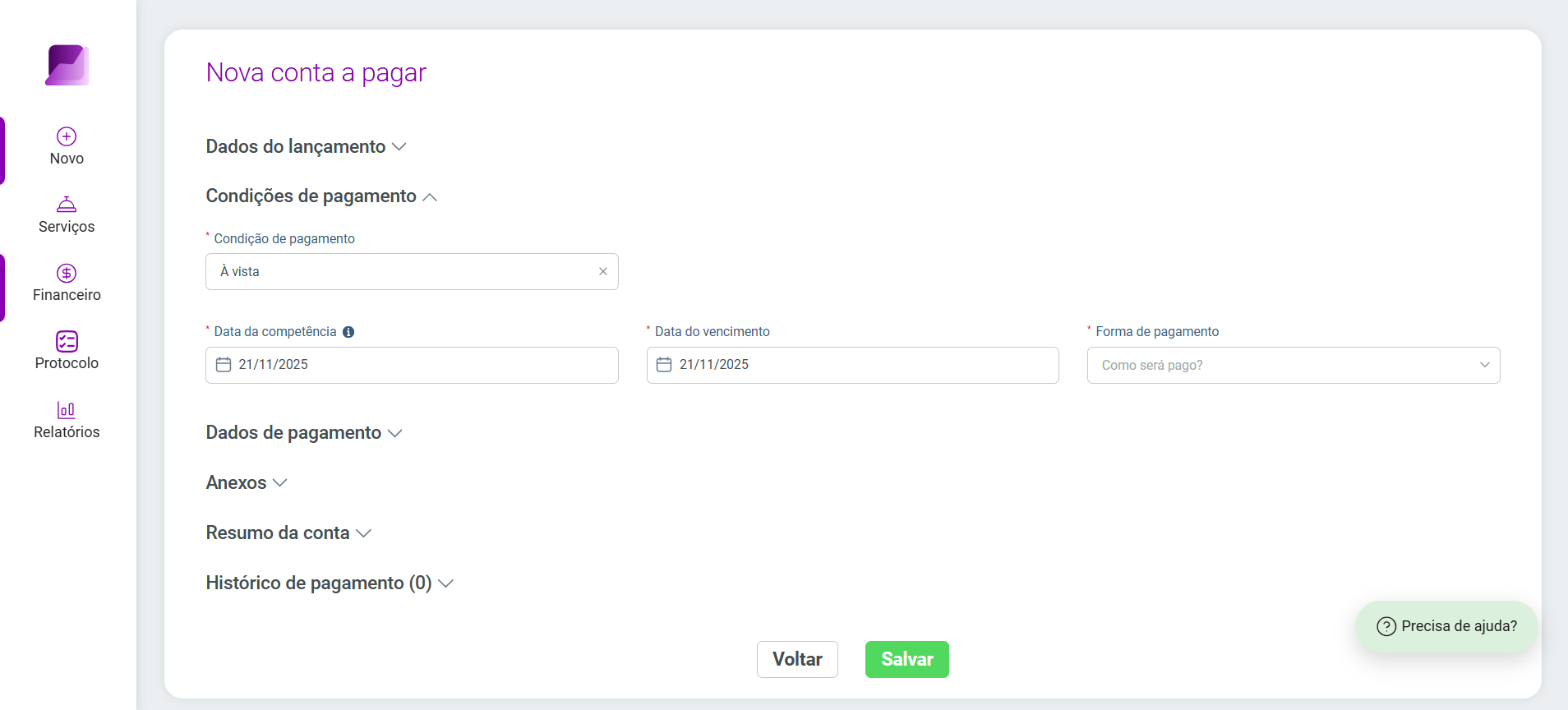This screenshot has height=710, width=1568.
Task: Expand Histórico de pagamento section
Action: coord(330,583)
